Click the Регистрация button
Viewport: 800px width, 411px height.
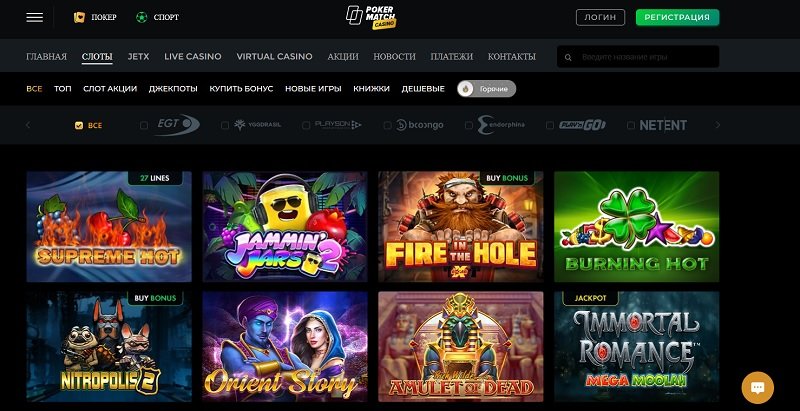677,17
